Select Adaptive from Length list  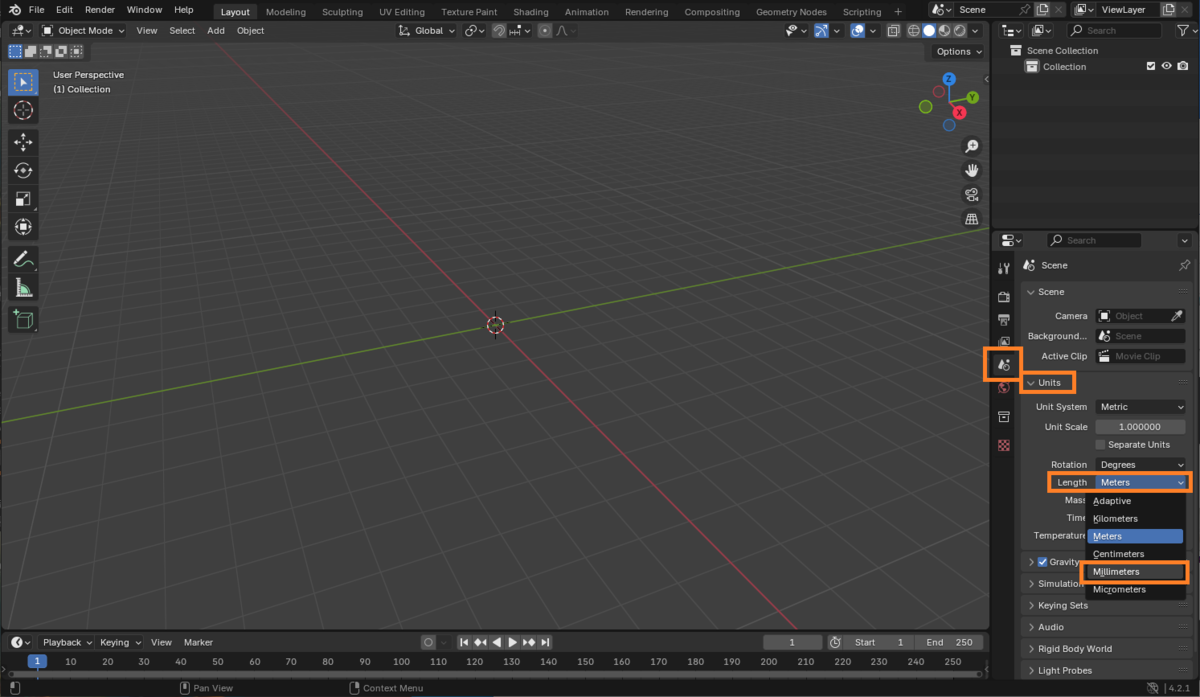(1136, 501)
